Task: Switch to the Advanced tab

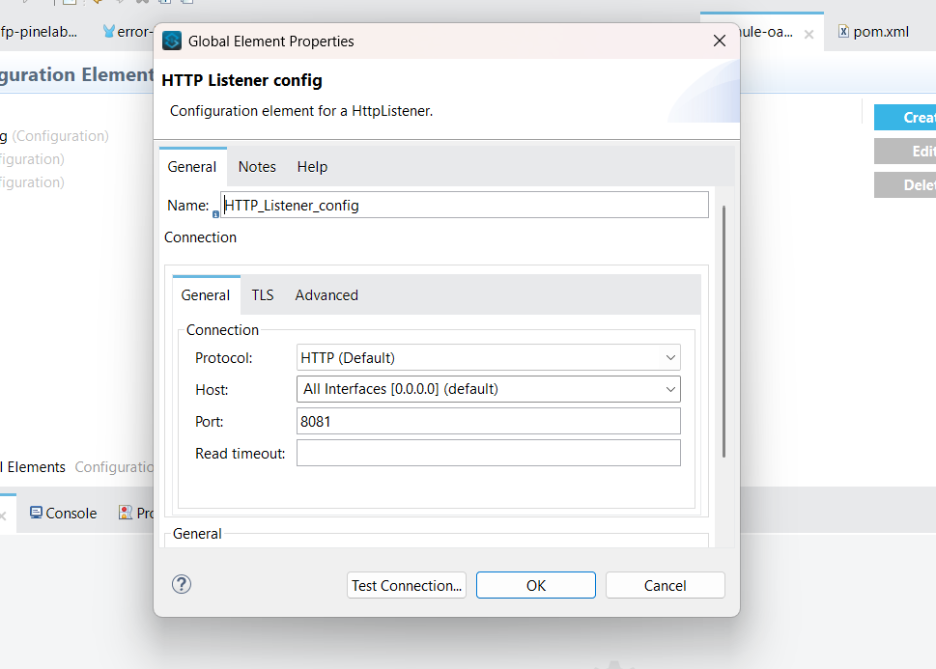Action: coord(326,295)
